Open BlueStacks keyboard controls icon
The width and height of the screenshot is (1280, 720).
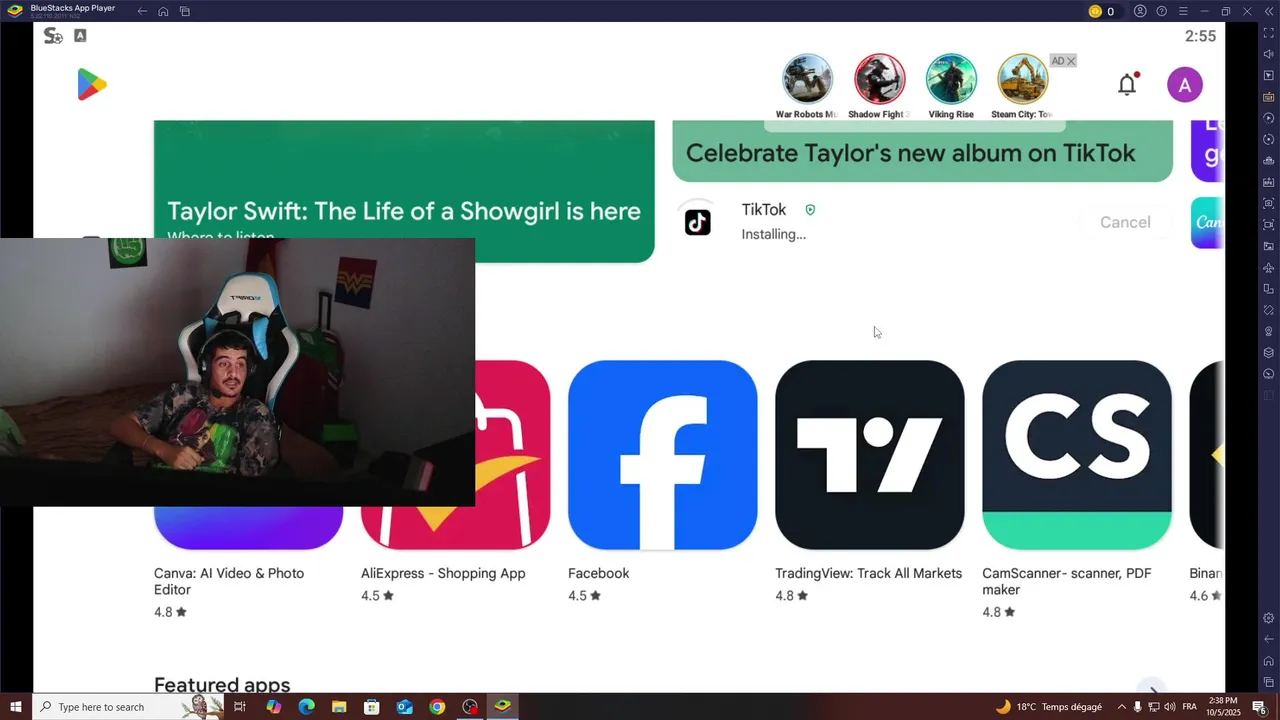coord(1268,97)
